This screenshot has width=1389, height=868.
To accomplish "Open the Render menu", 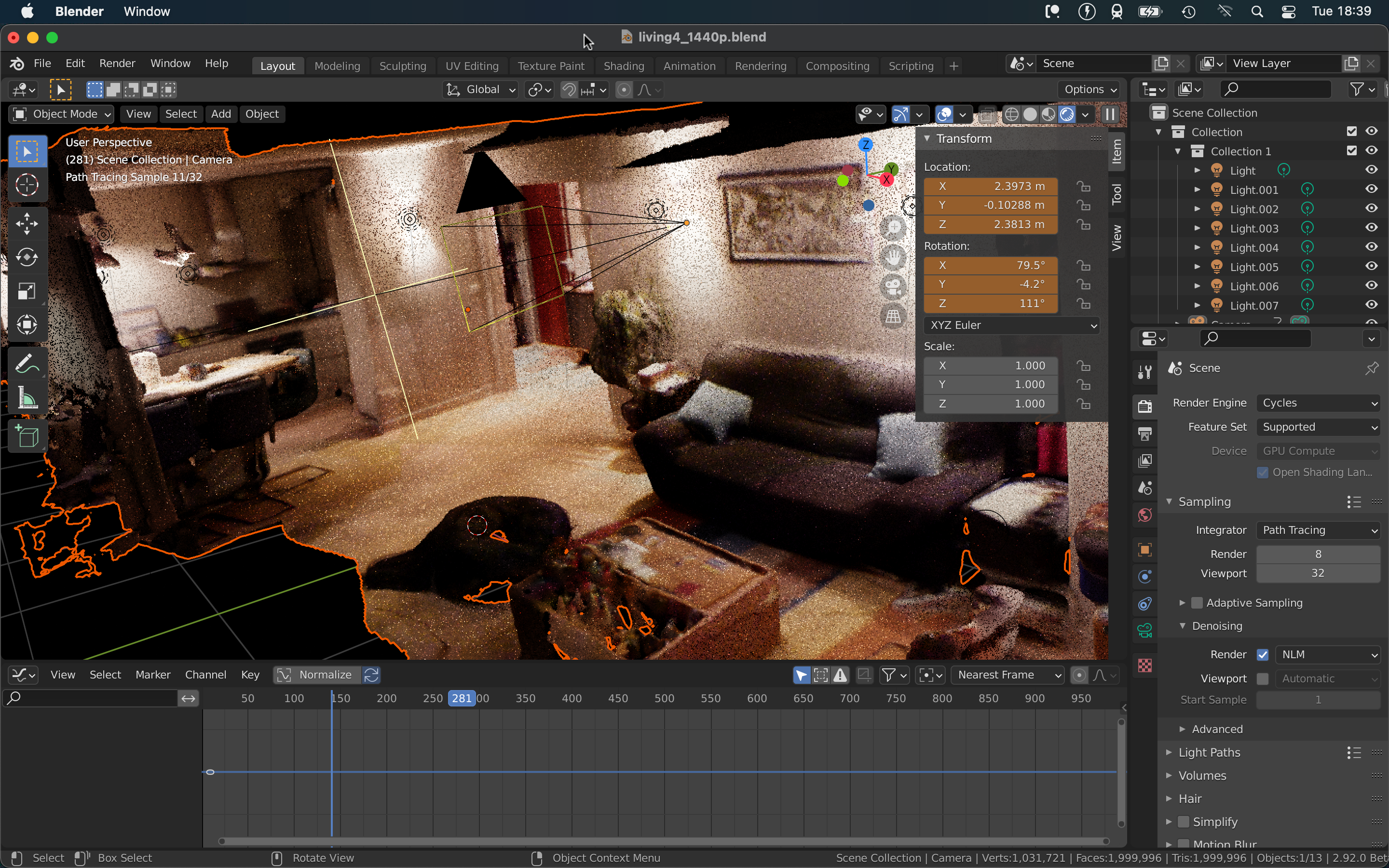I will pos(117,63).
